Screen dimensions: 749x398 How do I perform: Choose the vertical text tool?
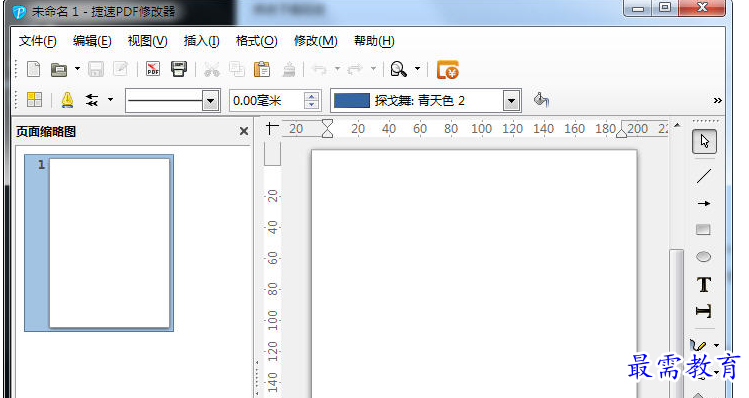[704, 312]
